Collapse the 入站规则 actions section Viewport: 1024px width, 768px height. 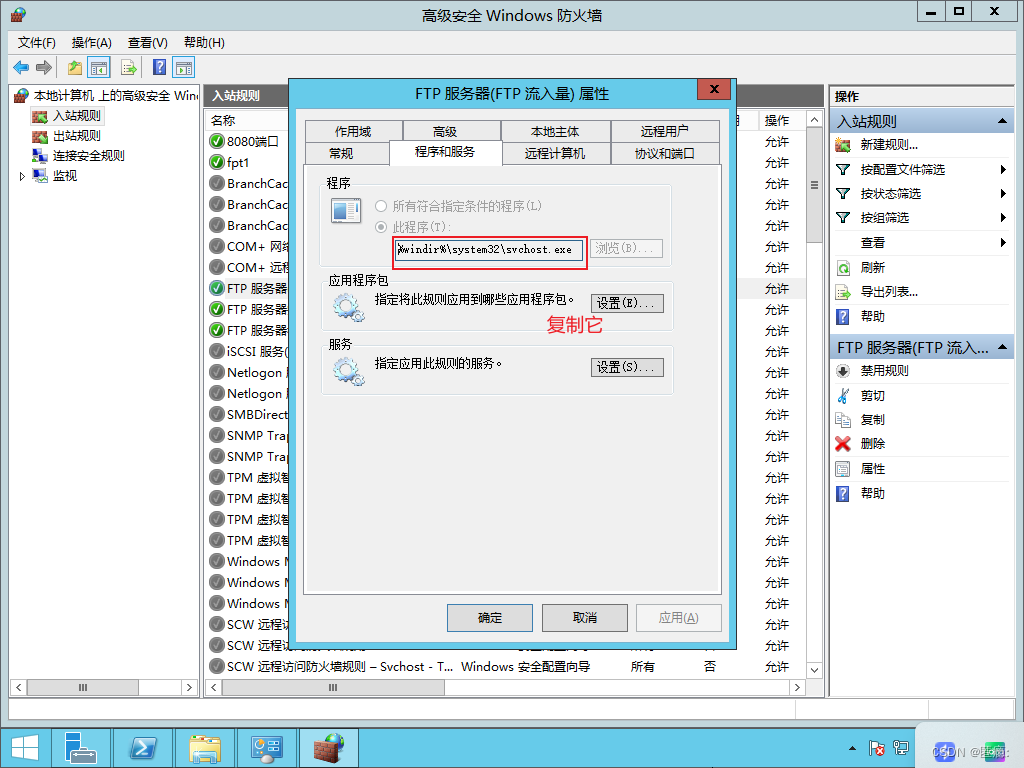tap(1002, 121)
